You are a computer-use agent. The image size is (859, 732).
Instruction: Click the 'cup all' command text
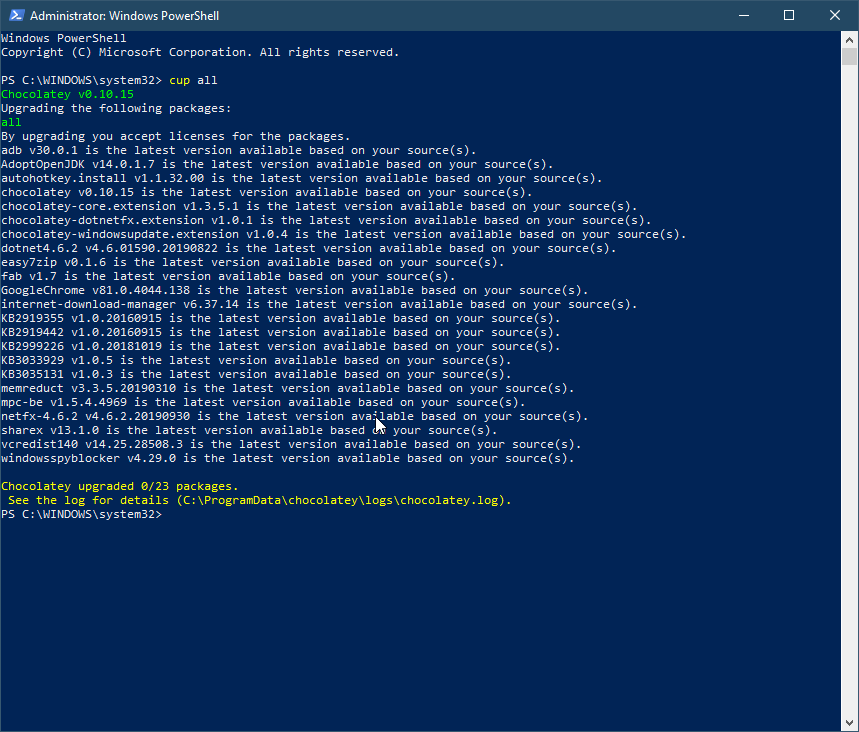click(x=193, y=81)
